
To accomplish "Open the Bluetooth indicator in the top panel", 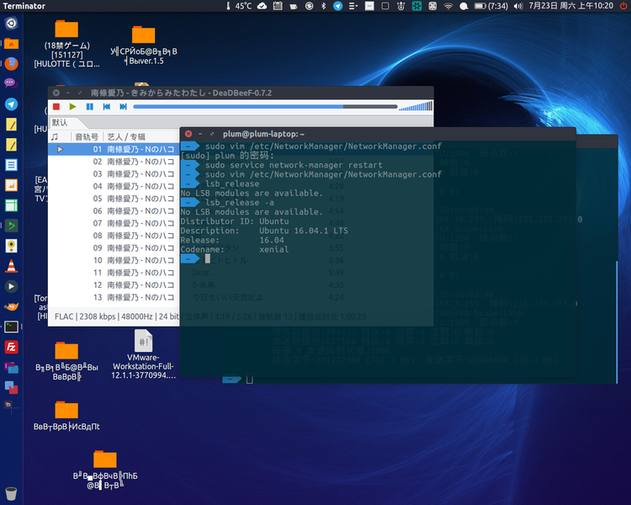I will coord(322,6).
